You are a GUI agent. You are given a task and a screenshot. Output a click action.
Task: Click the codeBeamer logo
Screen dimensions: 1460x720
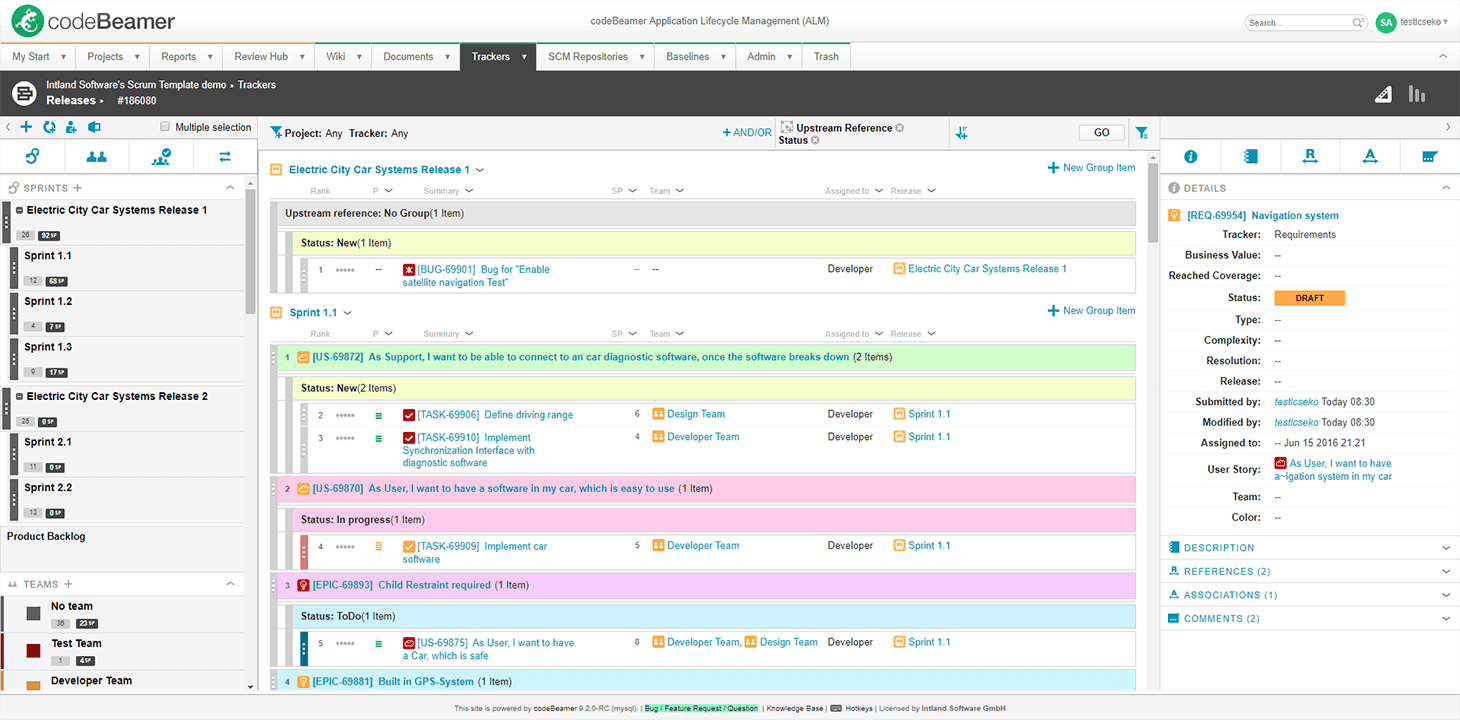coord(94,21)
